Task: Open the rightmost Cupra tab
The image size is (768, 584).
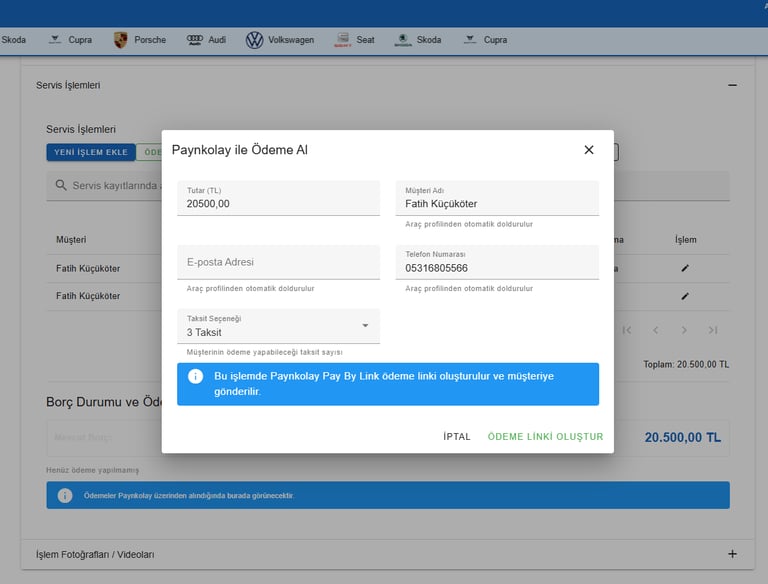Action: point(485,40)
